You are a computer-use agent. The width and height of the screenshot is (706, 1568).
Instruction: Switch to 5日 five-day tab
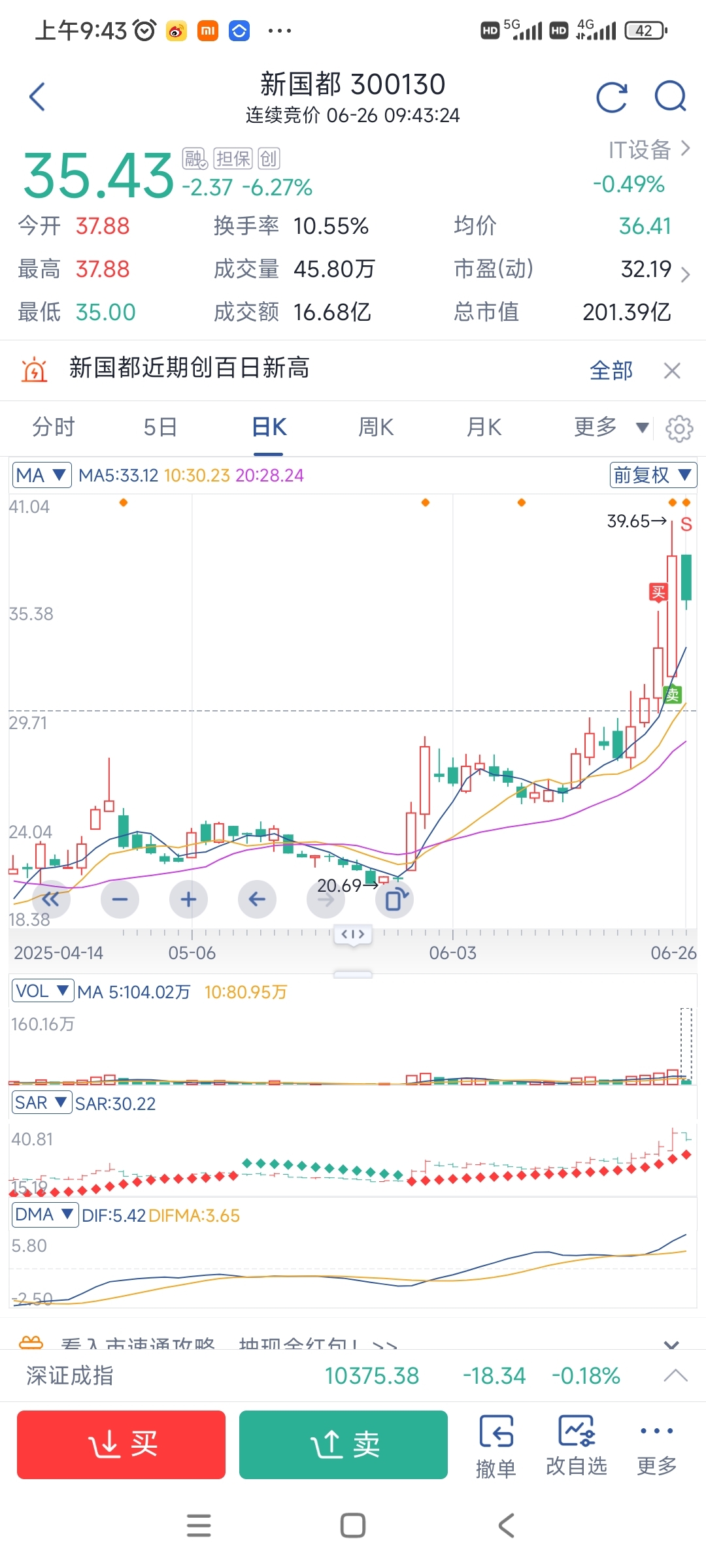(x=161, y=427)
